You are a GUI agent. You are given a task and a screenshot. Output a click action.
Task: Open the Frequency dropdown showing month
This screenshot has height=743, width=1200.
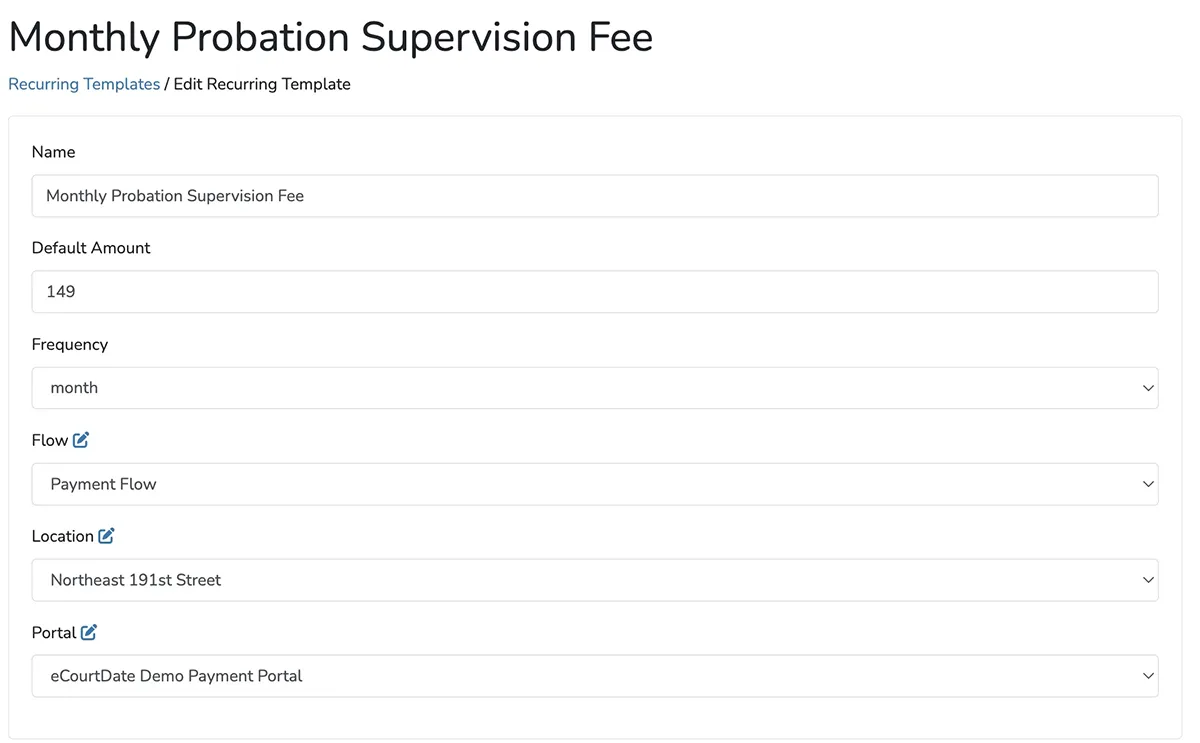point(595,387)
